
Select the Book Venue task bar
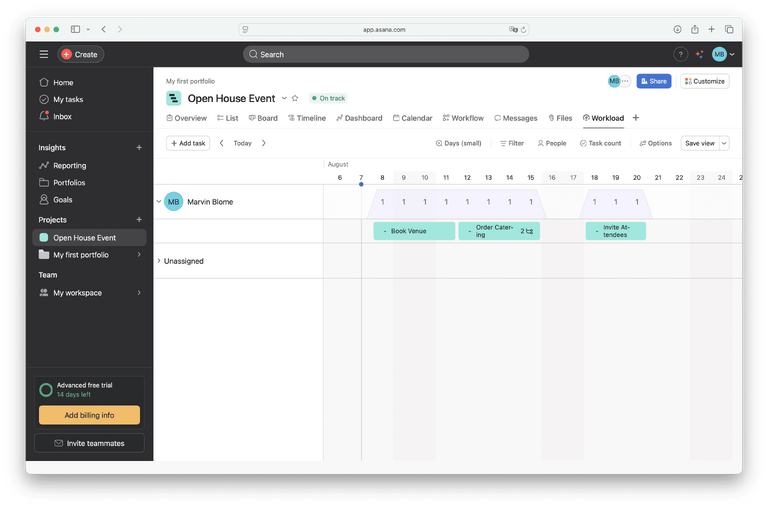click(x=414, y=231)
